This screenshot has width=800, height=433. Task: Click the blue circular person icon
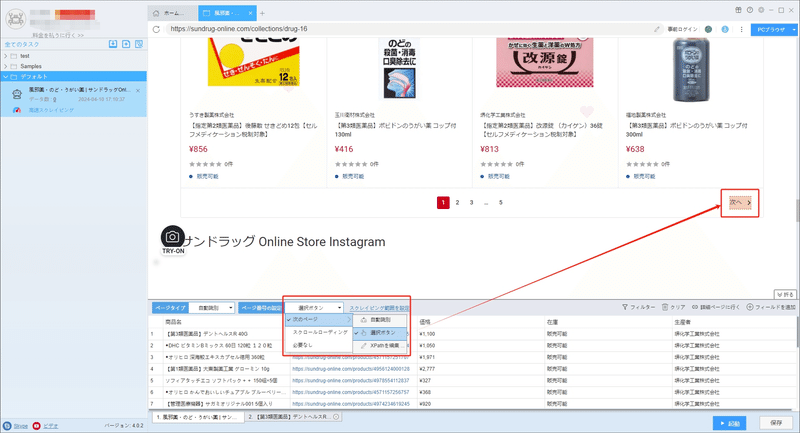[x=725, y=29]
